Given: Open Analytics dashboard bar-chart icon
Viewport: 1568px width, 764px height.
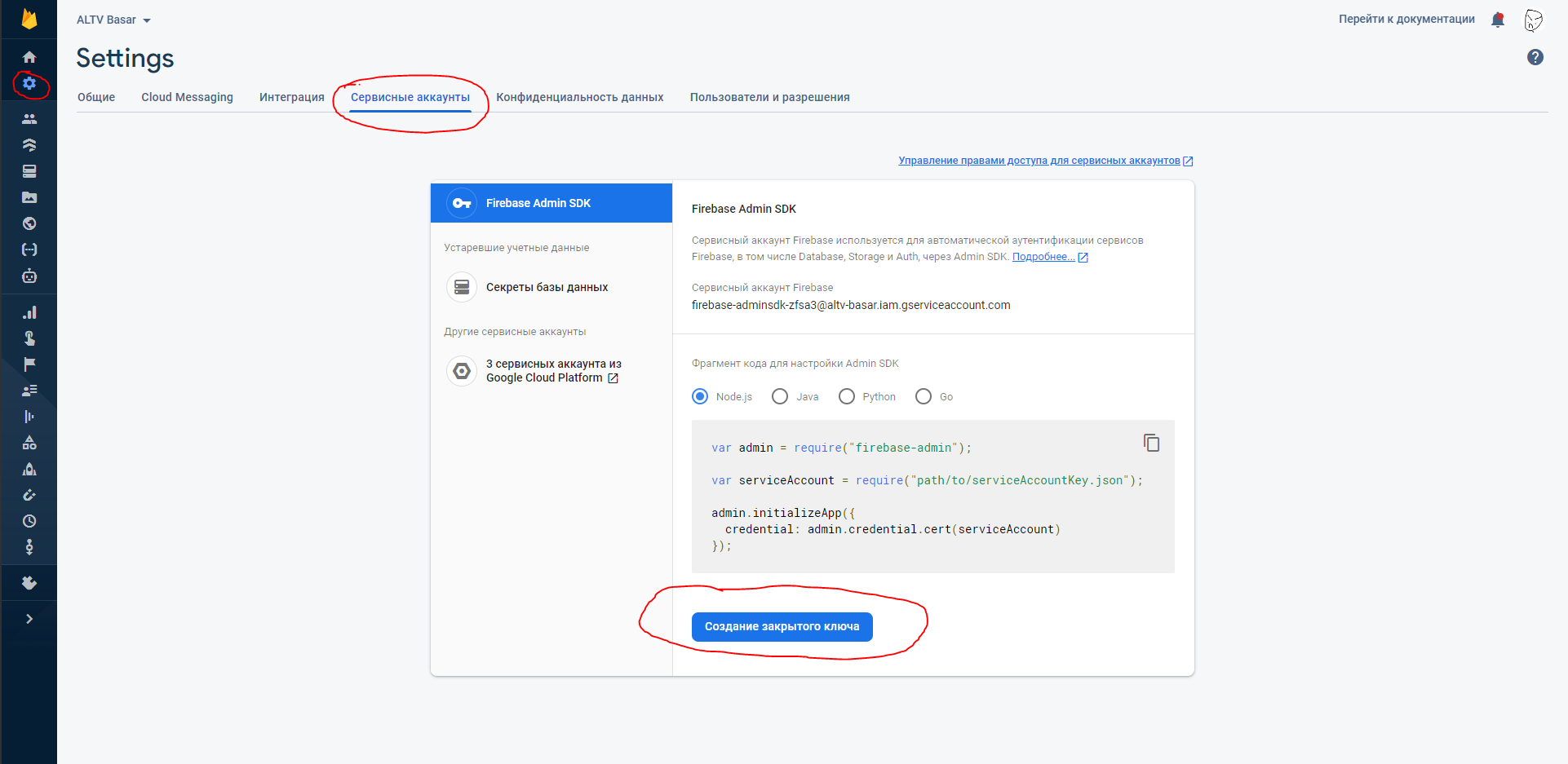Looking at the screenshot, I should 29,312.
